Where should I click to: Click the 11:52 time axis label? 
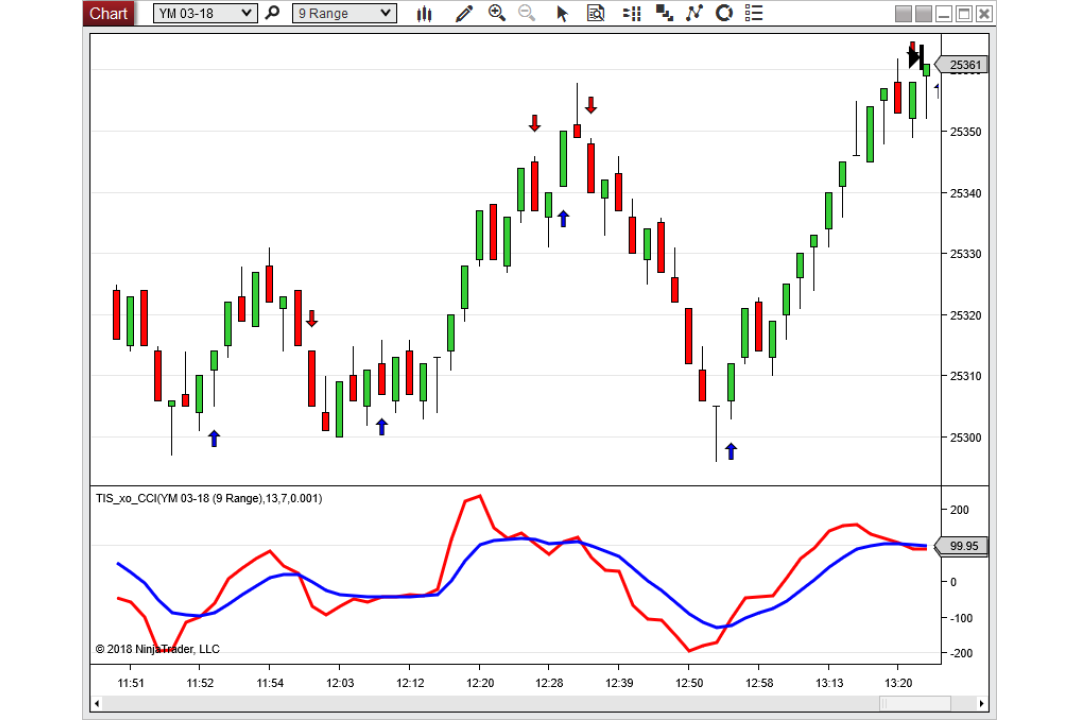[200, 683]
